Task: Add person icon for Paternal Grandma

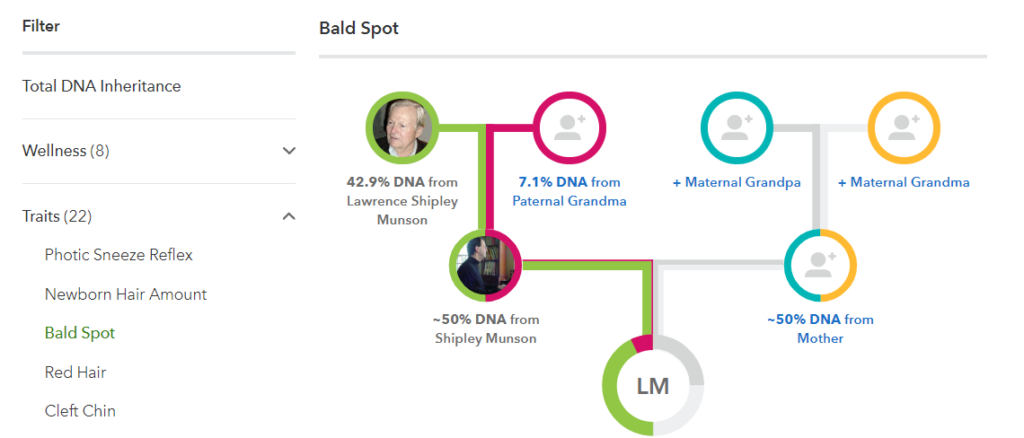Action: (570, 127)
